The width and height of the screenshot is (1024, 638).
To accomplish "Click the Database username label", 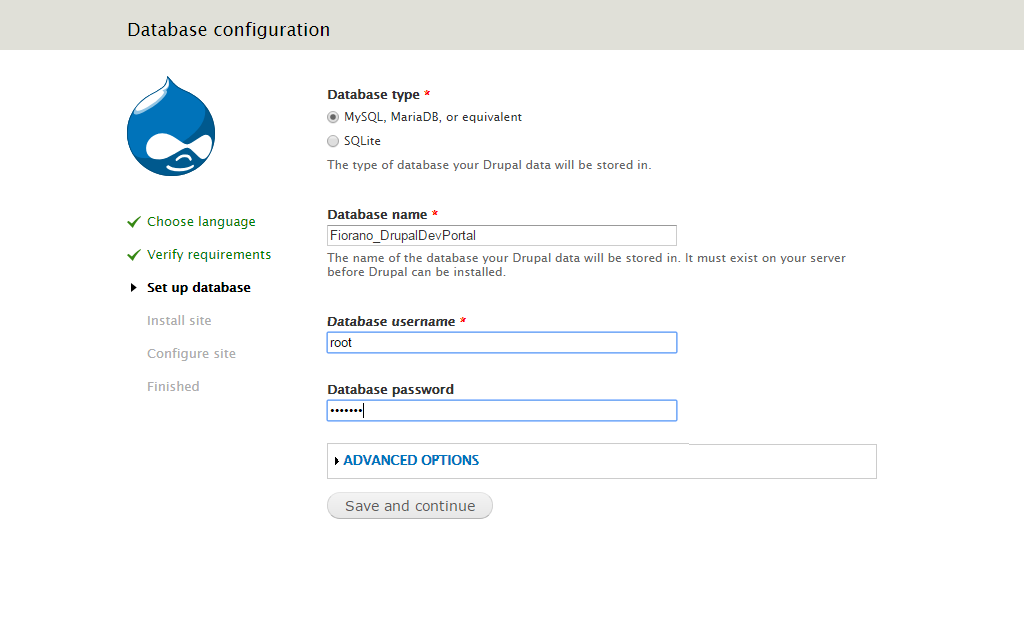I will click(391, 322).
